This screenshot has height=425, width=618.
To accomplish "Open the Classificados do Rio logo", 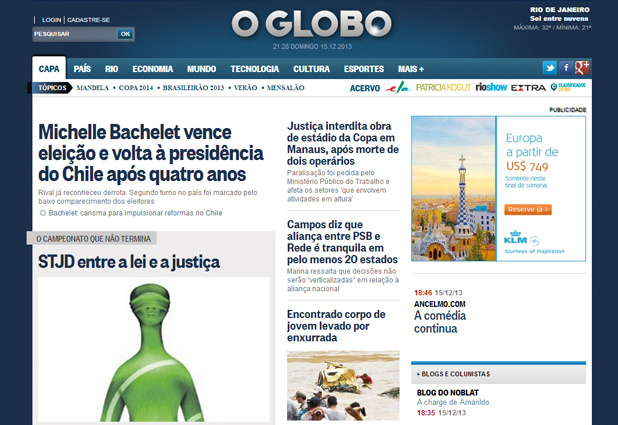I will [569, 88].
